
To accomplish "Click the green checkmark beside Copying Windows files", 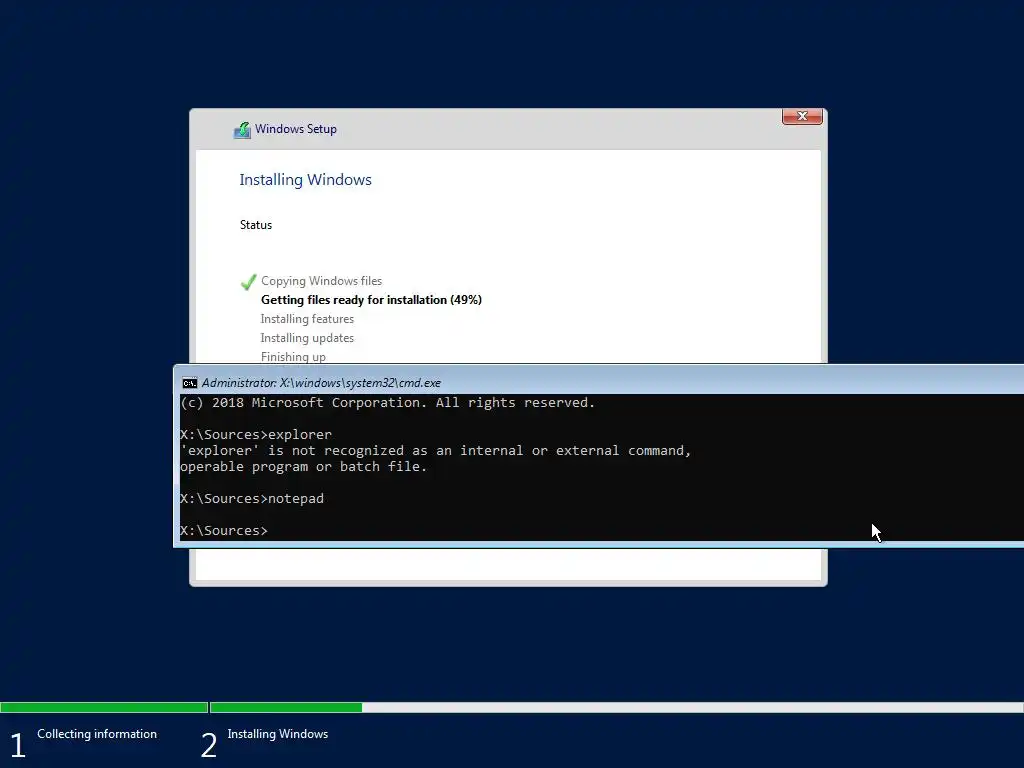I will tap(248, 282).
